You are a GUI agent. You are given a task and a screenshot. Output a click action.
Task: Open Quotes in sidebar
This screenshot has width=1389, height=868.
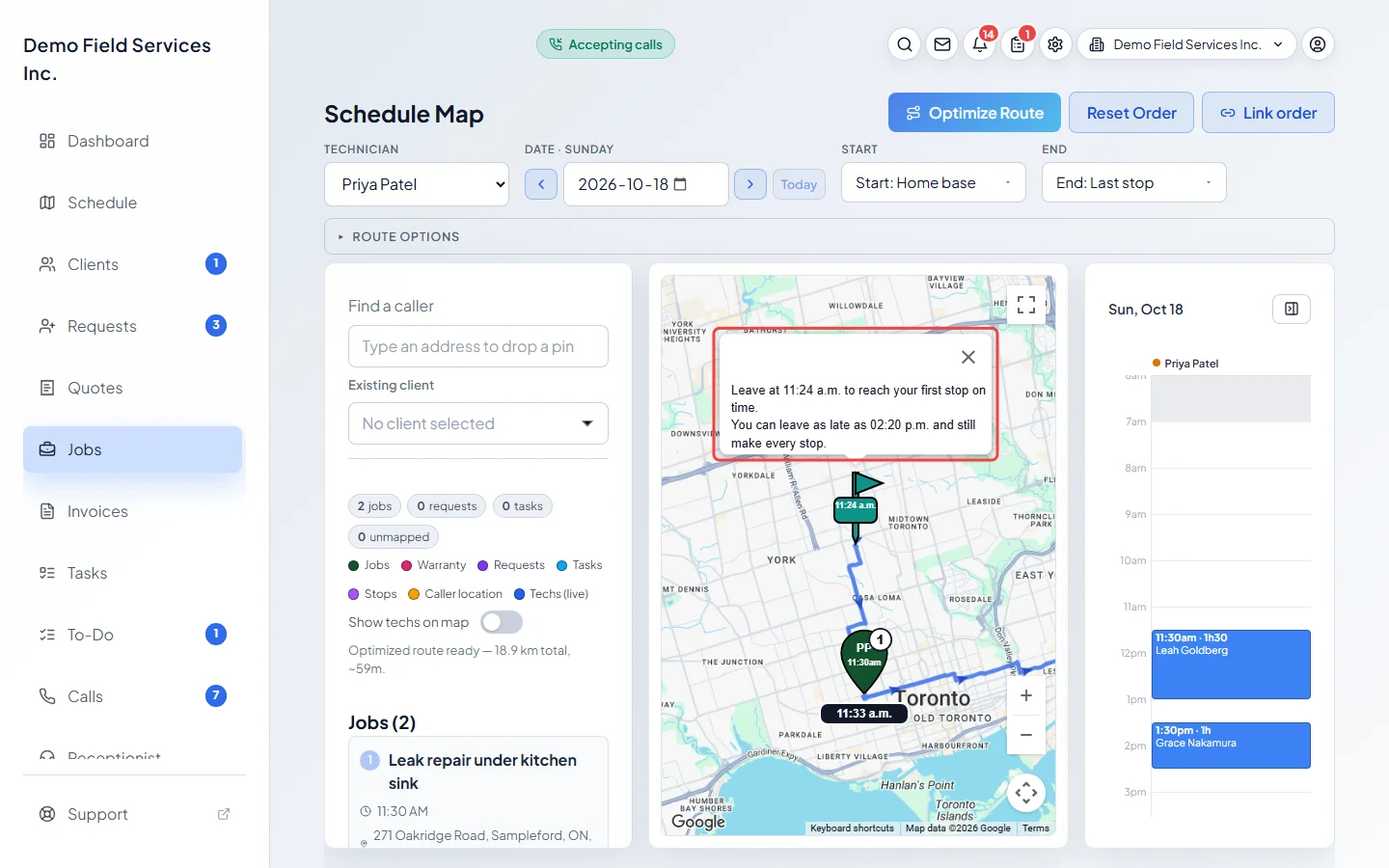coord(132,388)
